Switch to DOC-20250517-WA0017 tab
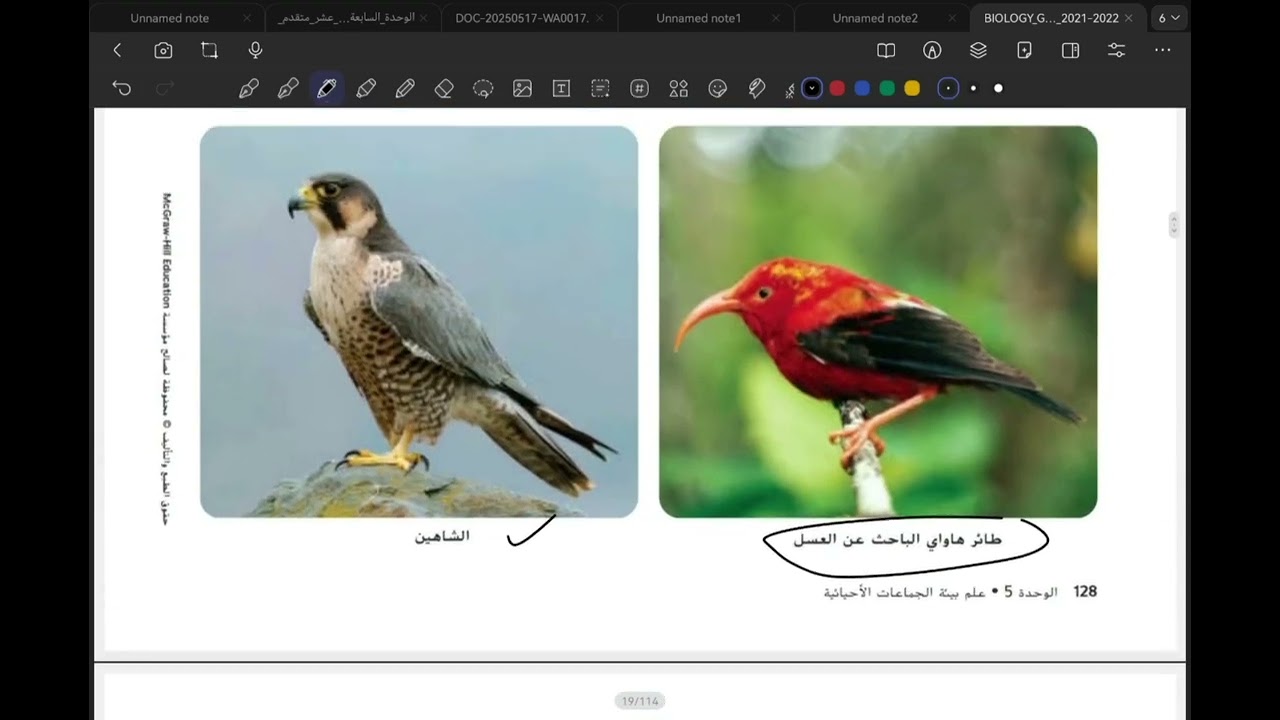1280x720 pixels. (x=522, y=18)
